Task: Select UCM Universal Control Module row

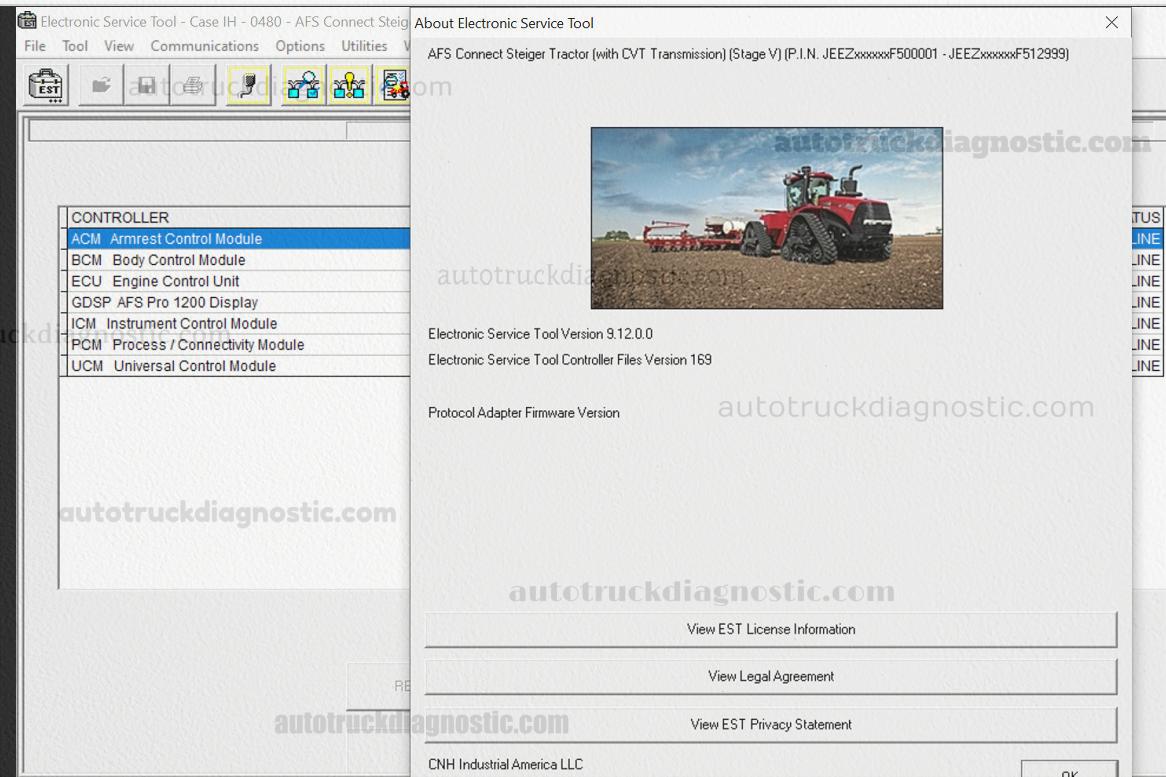Action: pyautogui.click(x=238, y=366)
